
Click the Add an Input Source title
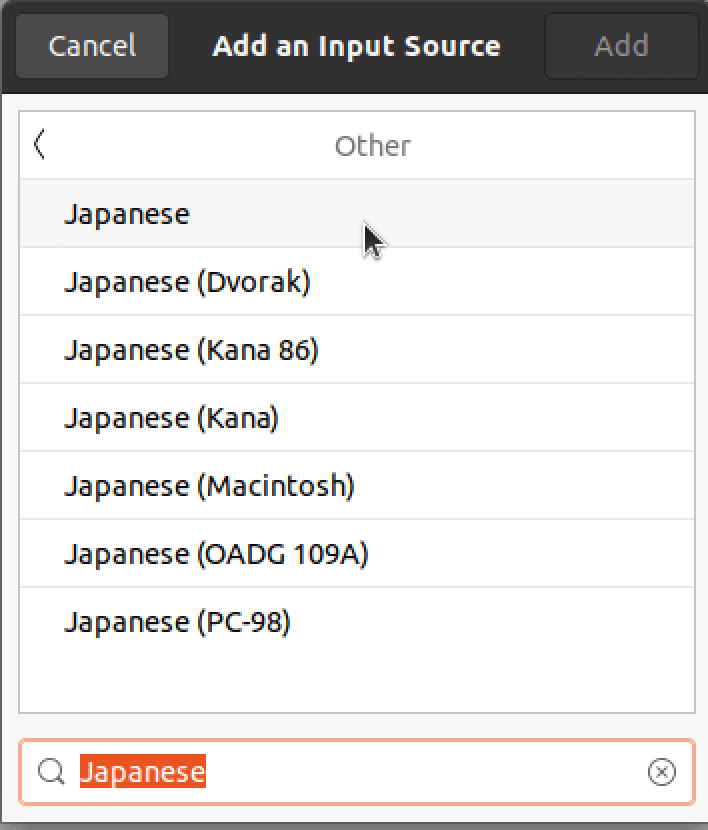(x=356, y=46)
